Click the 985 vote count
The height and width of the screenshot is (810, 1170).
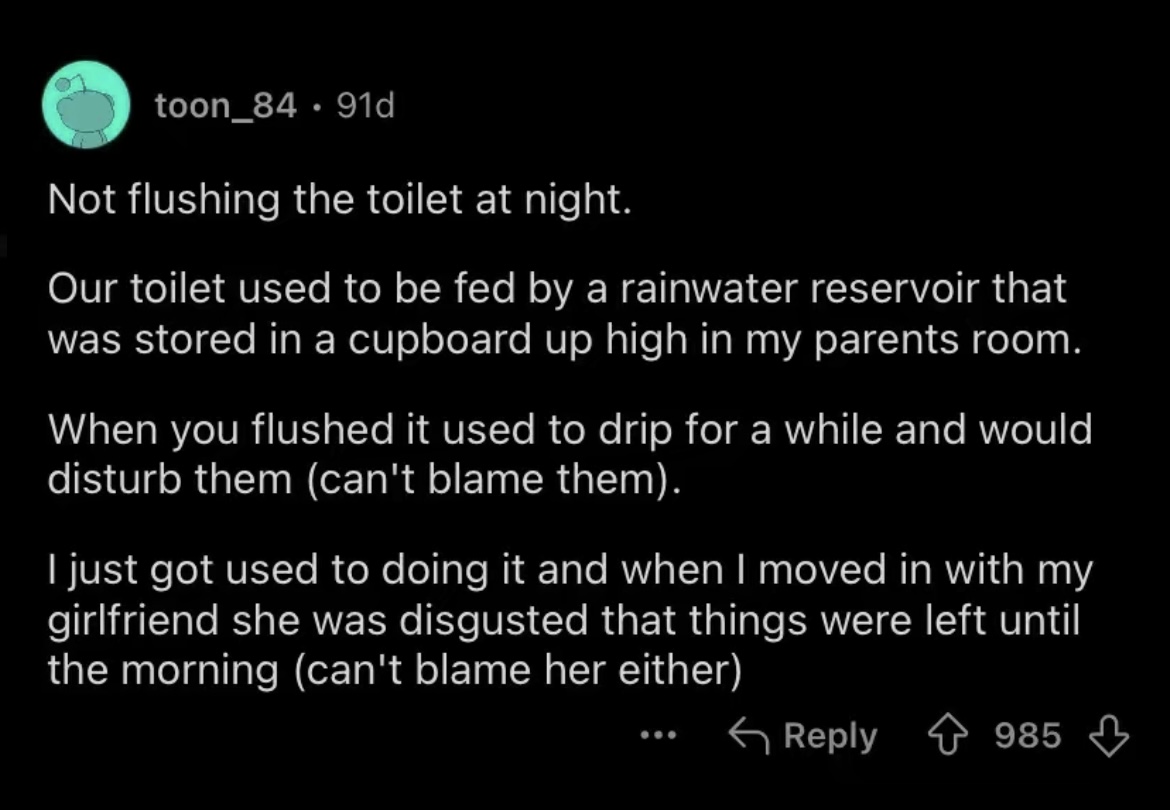click(1028, 737)
